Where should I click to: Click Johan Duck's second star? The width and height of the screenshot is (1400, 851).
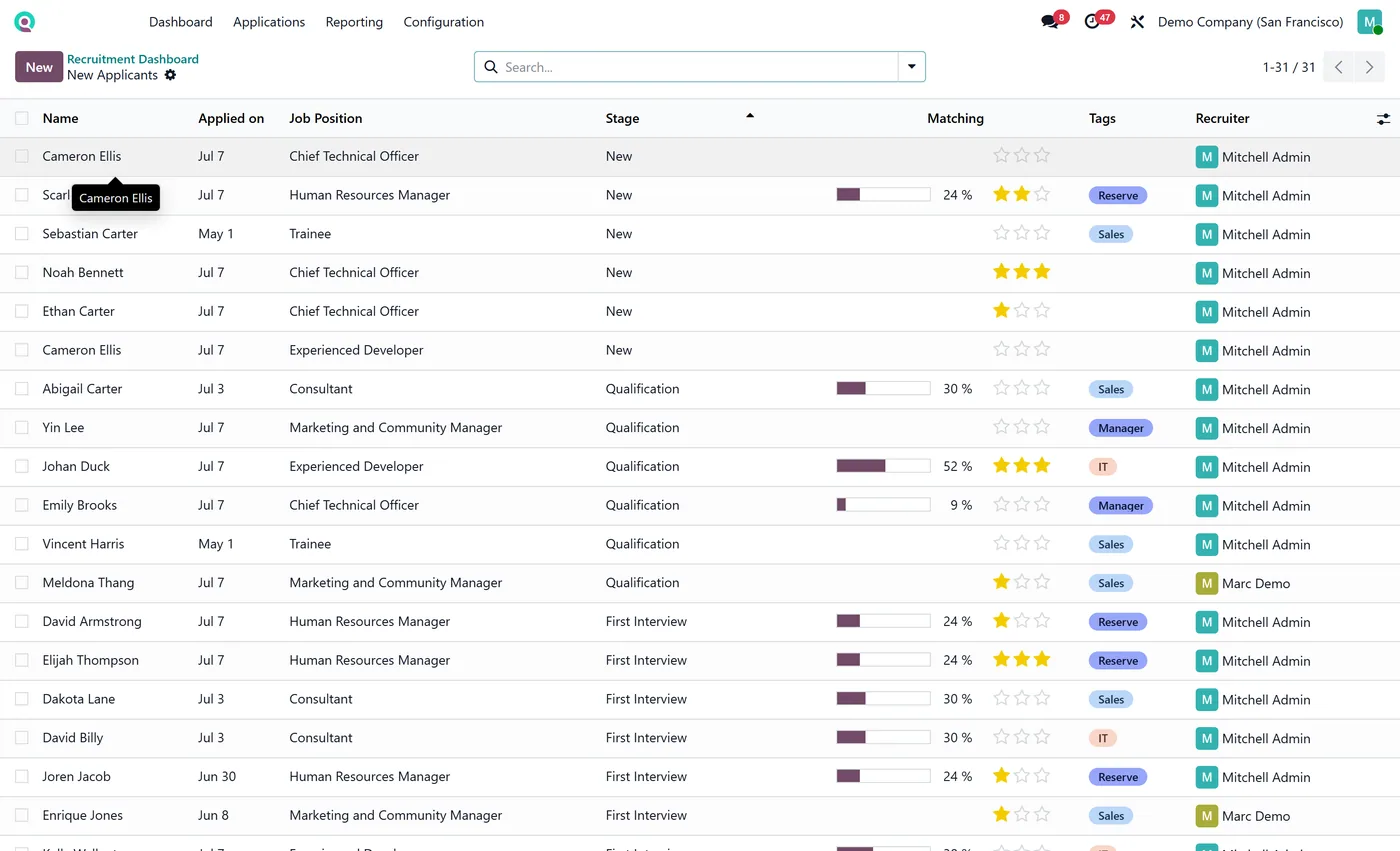(x=1022, y=466)
